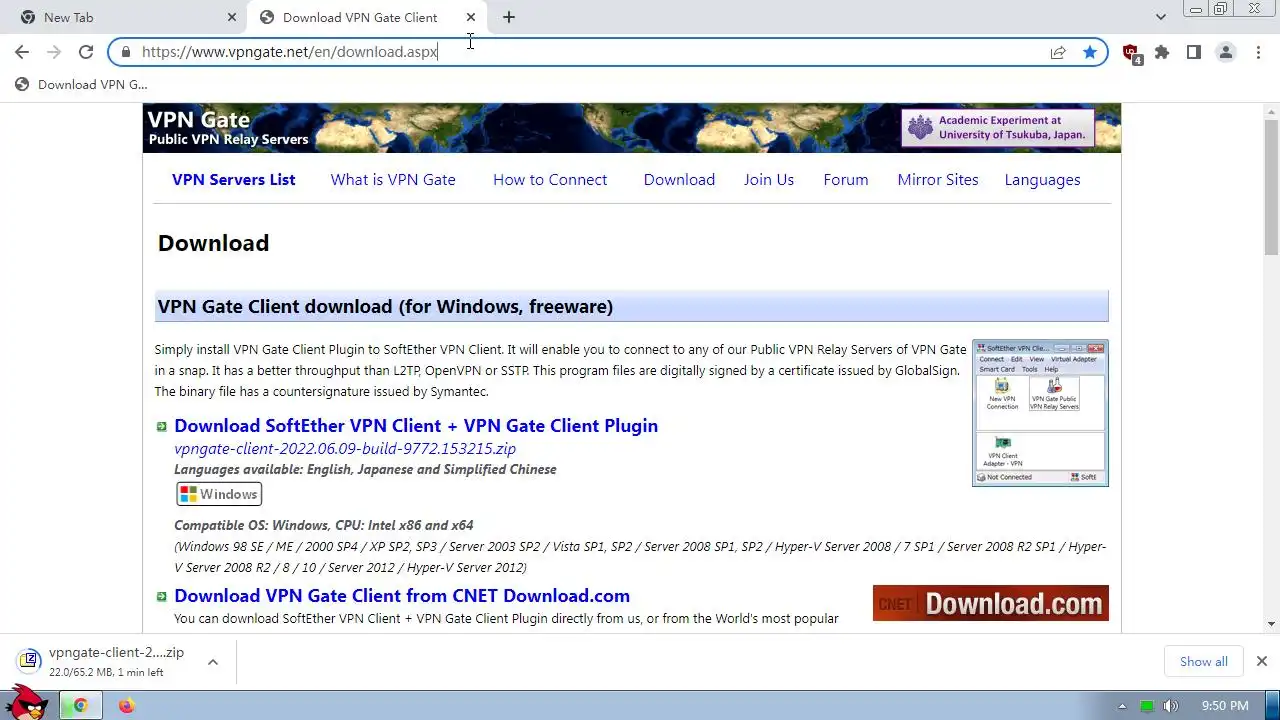Click green arrow bullet beside SoftEther download
The height and width of the screenshot is (720, 1280).
point(161,427)
